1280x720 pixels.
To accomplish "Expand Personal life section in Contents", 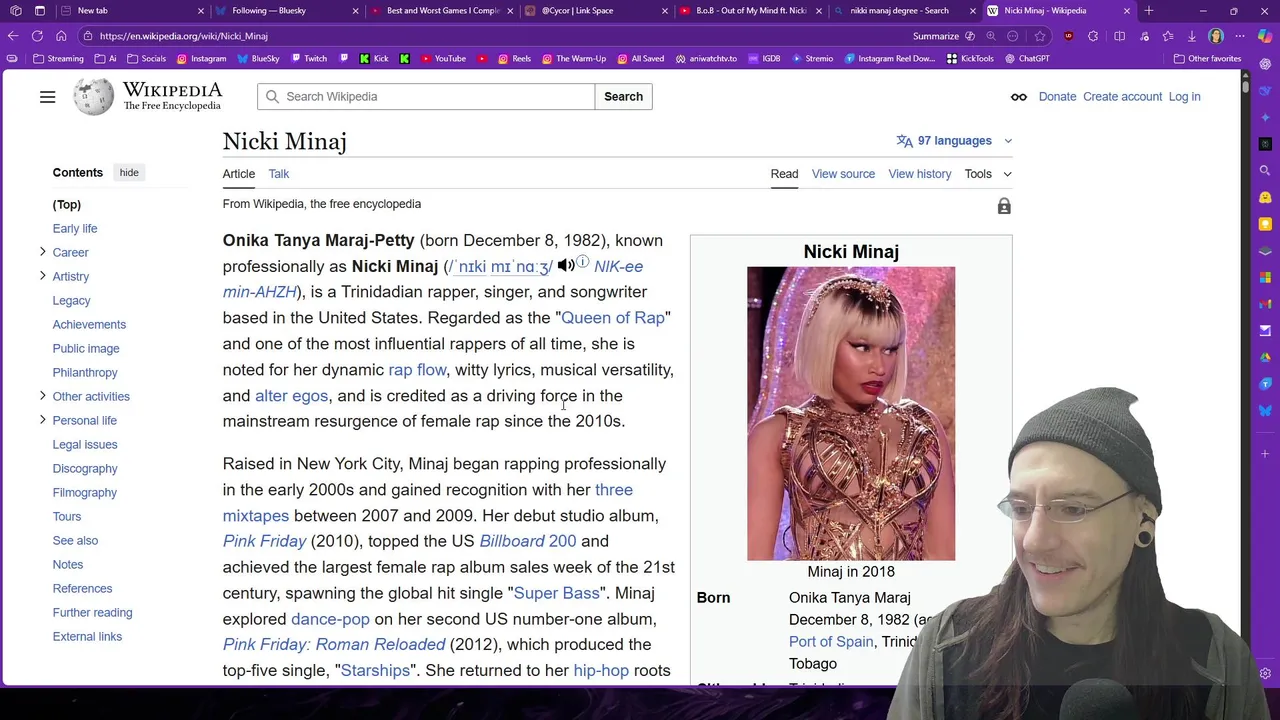I will tap(42, 420).
